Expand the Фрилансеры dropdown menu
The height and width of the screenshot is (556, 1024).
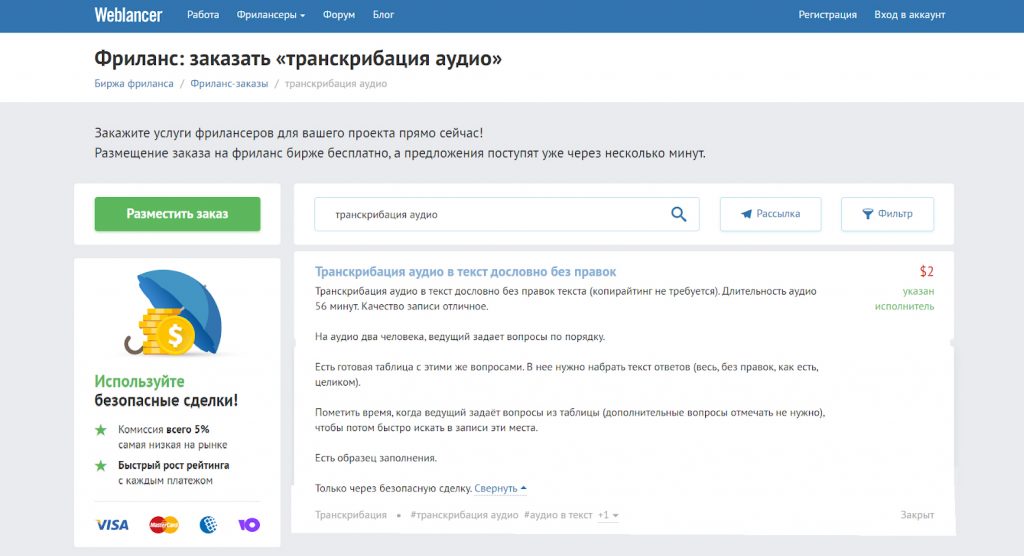point(270,14)
